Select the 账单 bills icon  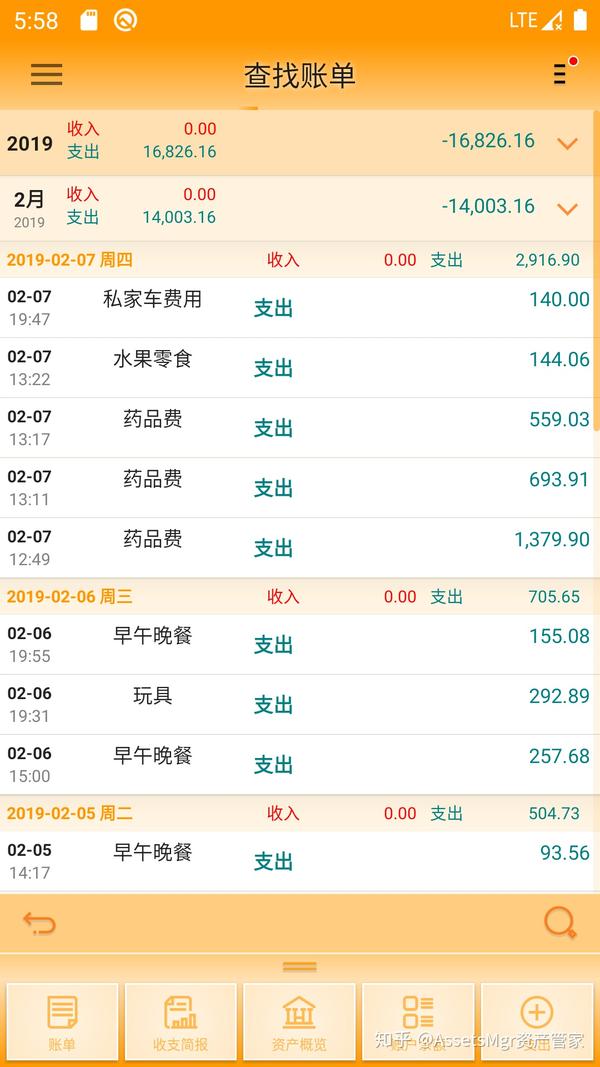click(x=62, y=1020)
